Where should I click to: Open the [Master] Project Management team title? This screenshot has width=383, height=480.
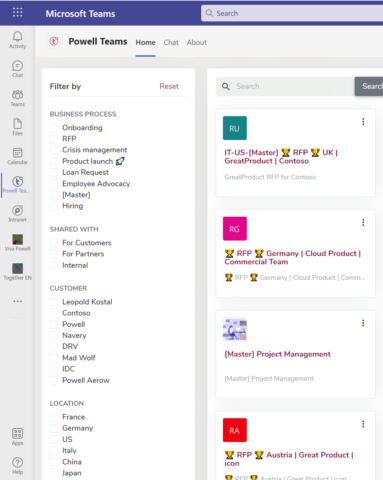click(277, 354)
